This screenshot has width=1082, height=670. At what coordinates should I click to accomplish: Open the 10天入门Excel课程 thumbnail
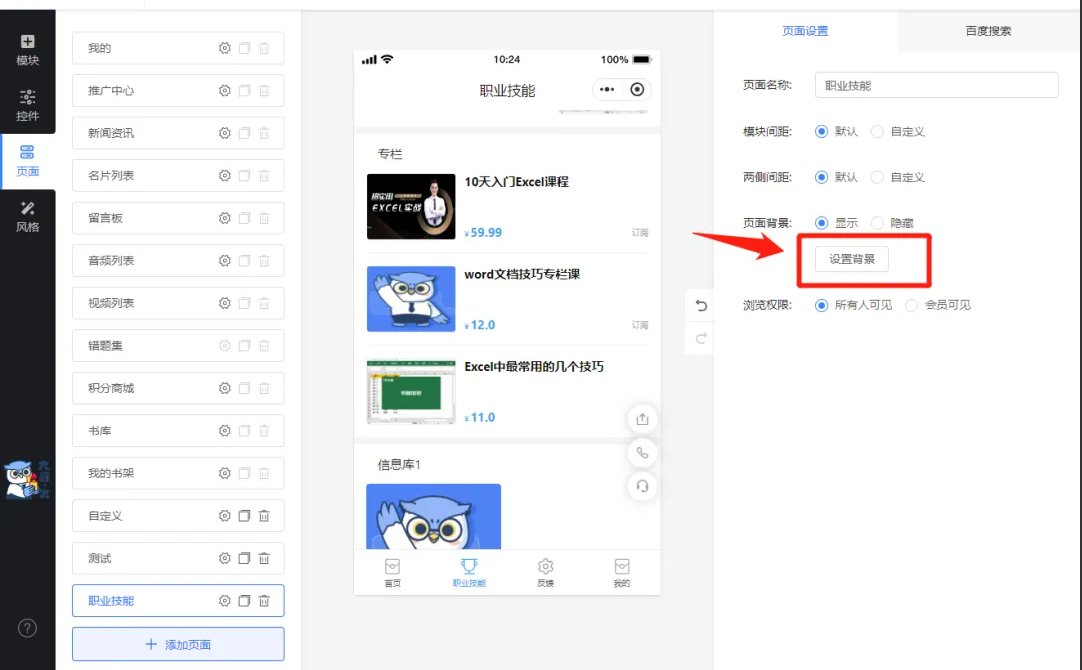pos(411,206)
